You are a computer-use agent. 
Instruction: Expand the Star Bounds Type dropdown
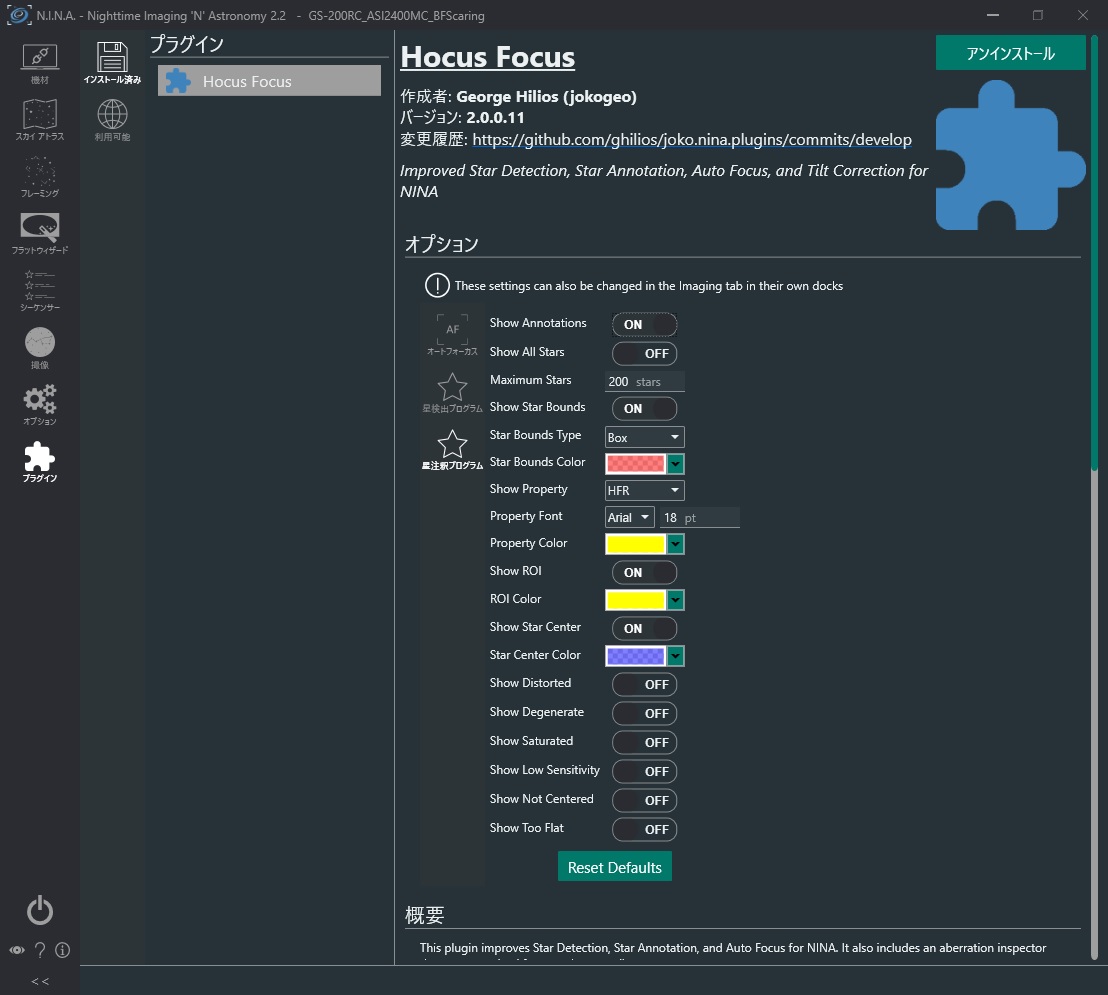(x=644, y=437)
